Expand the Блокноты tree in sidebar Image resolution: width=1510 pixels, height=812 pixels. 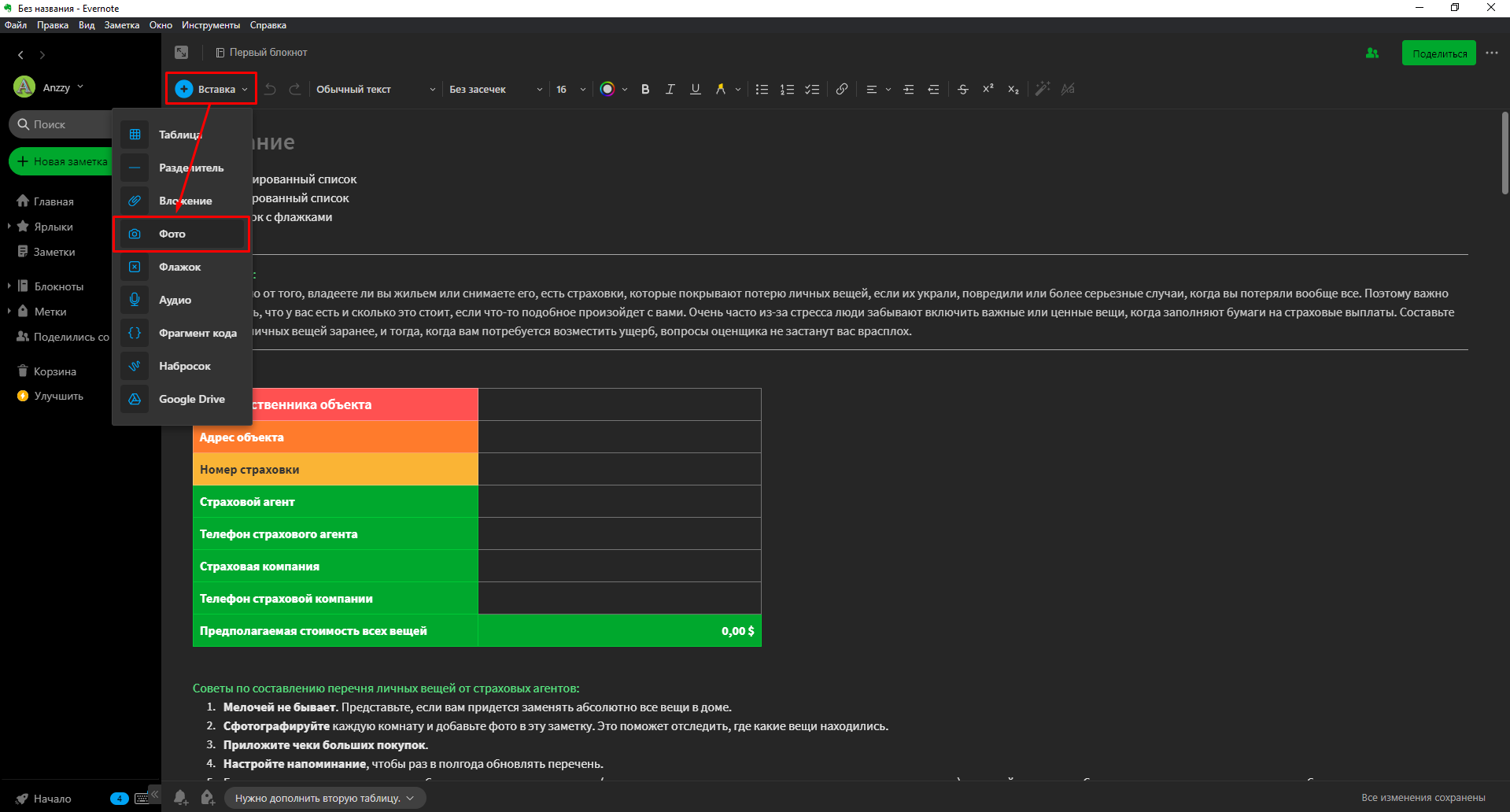9,286
